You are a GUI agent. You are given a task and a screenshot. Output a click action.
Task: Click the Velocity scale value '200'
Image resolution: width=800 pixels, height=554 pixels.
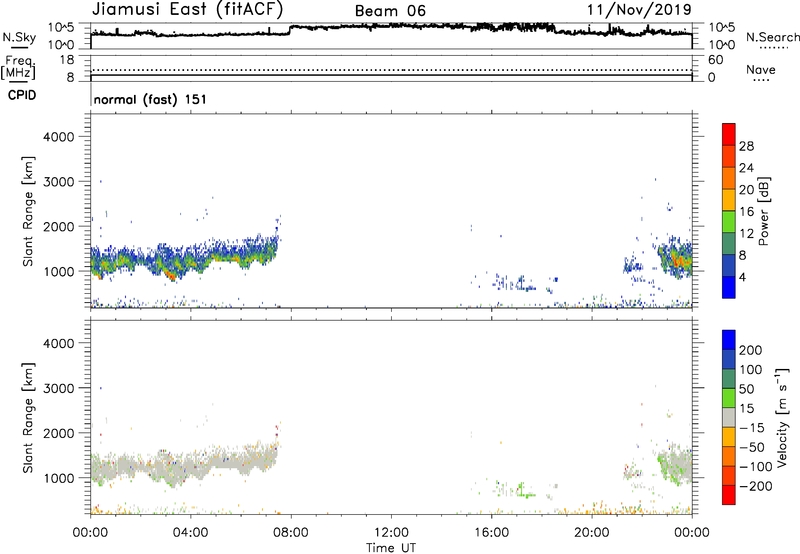[751, 350]
